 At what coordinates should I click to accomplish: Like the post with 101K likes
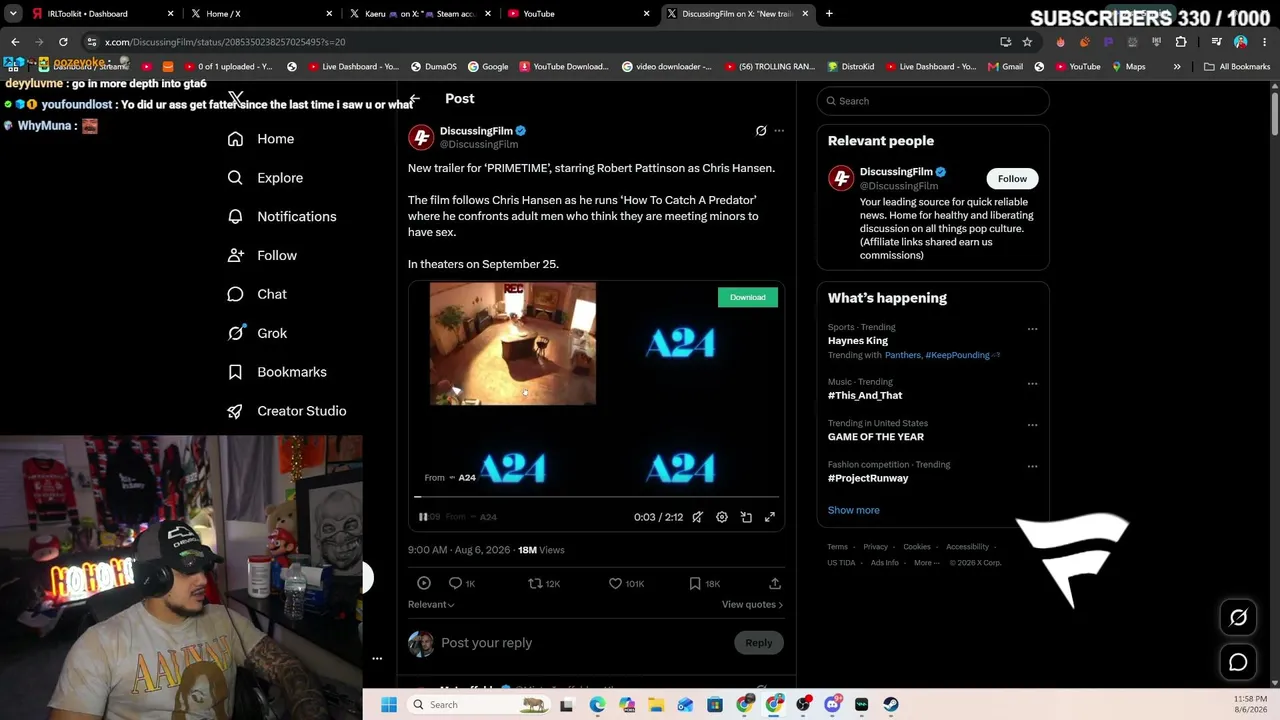[627, 583]
